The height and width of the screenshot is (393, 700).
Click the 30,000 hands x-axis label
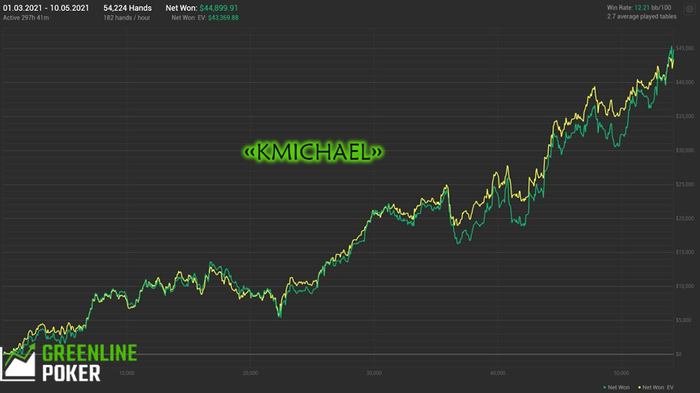tap(374, 373)
